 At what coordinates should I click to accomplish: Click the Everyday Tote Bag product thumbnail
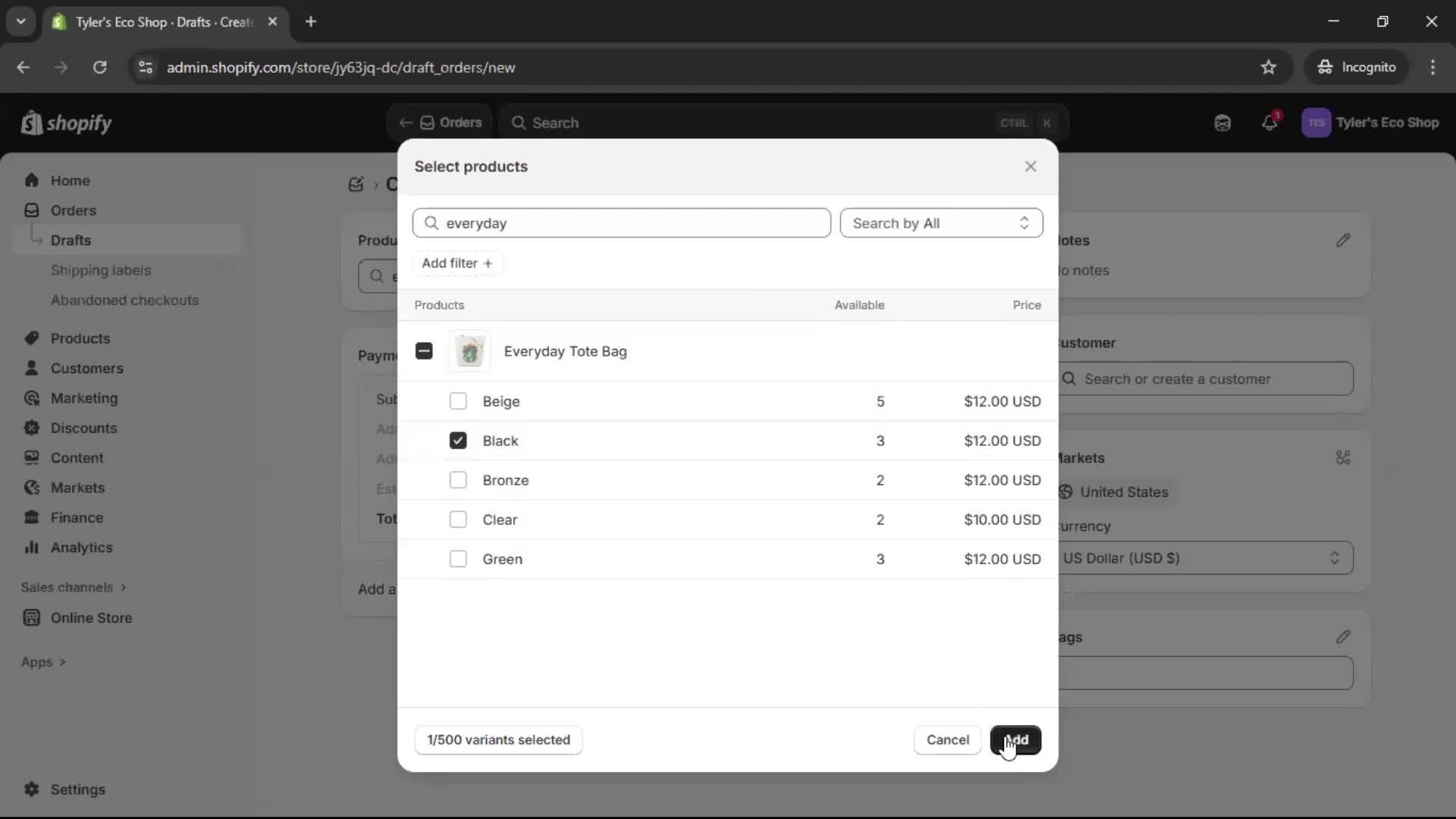tap(470, 351)
